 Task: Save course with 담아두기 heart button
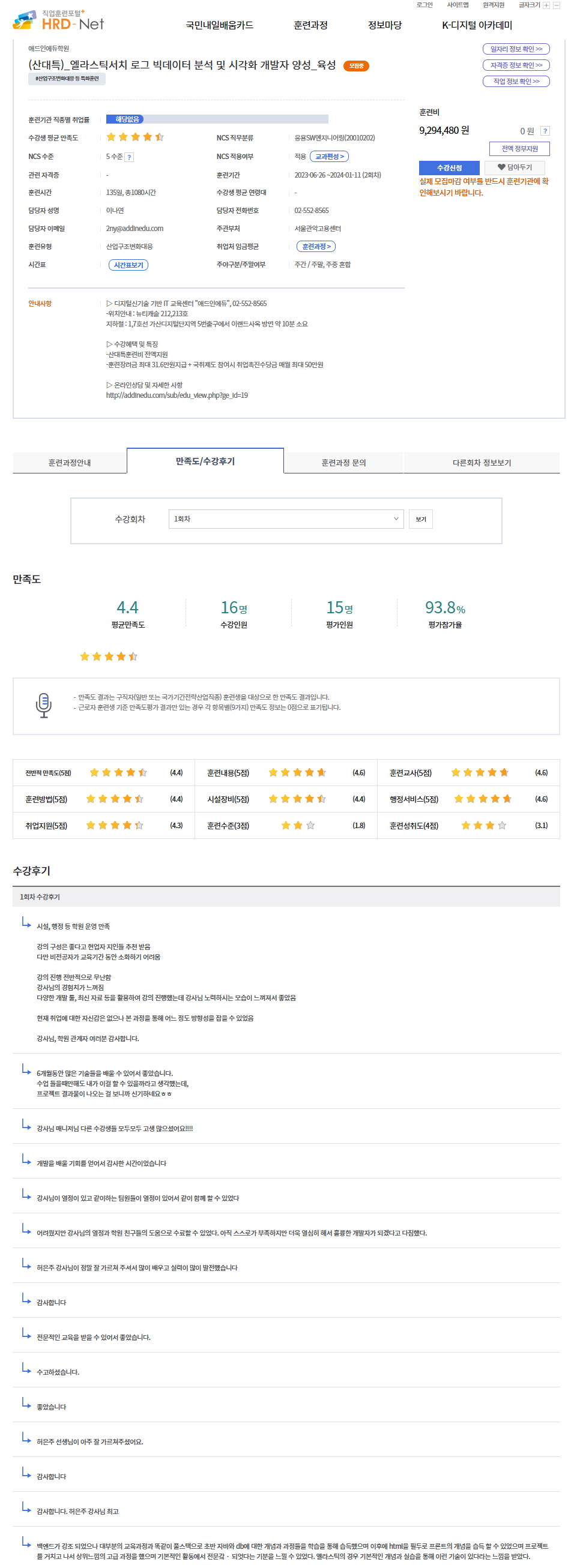click(x=515, y=168)
